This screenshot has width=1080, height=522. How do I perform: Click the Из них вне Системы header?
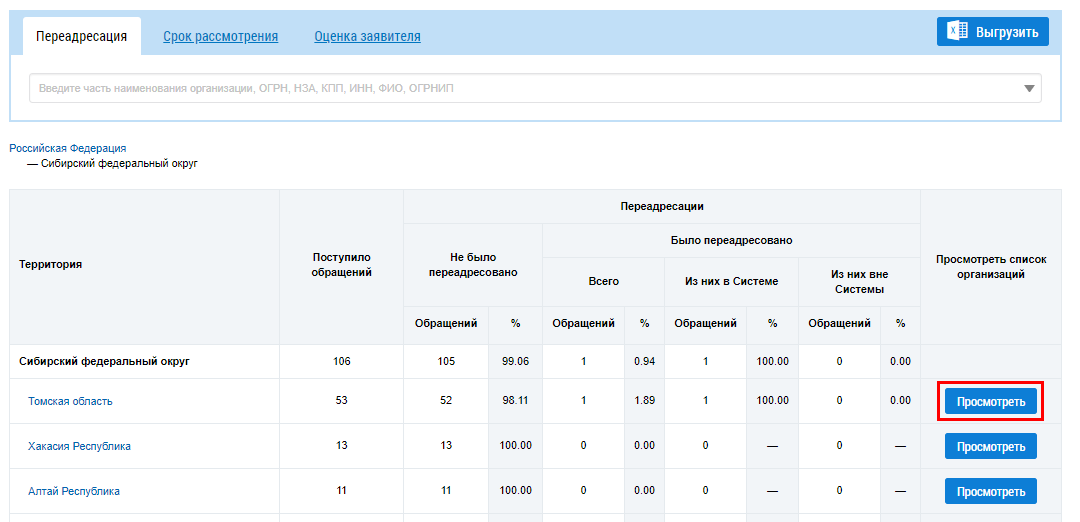tap(859, 281)
